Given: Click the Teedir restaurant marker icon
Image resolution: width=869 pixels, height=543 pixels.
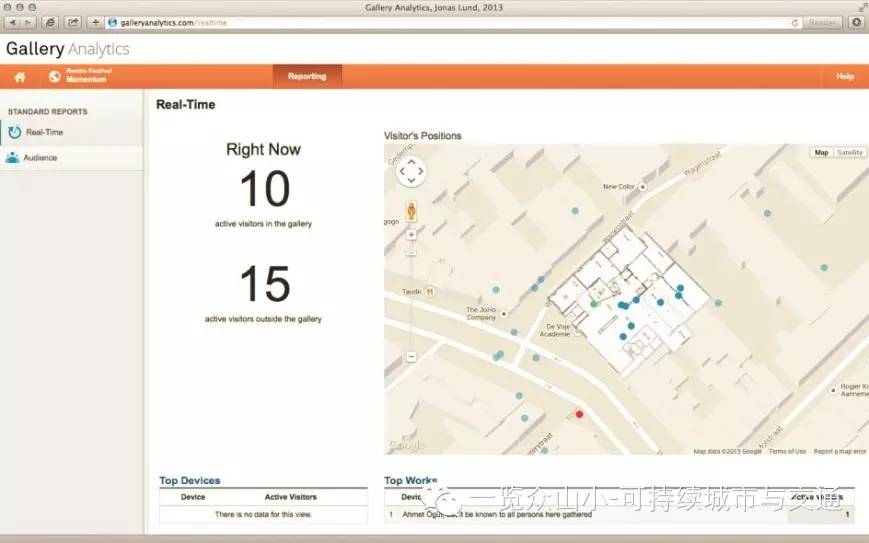Looking at the screenshot, I should tap(430, 291).
